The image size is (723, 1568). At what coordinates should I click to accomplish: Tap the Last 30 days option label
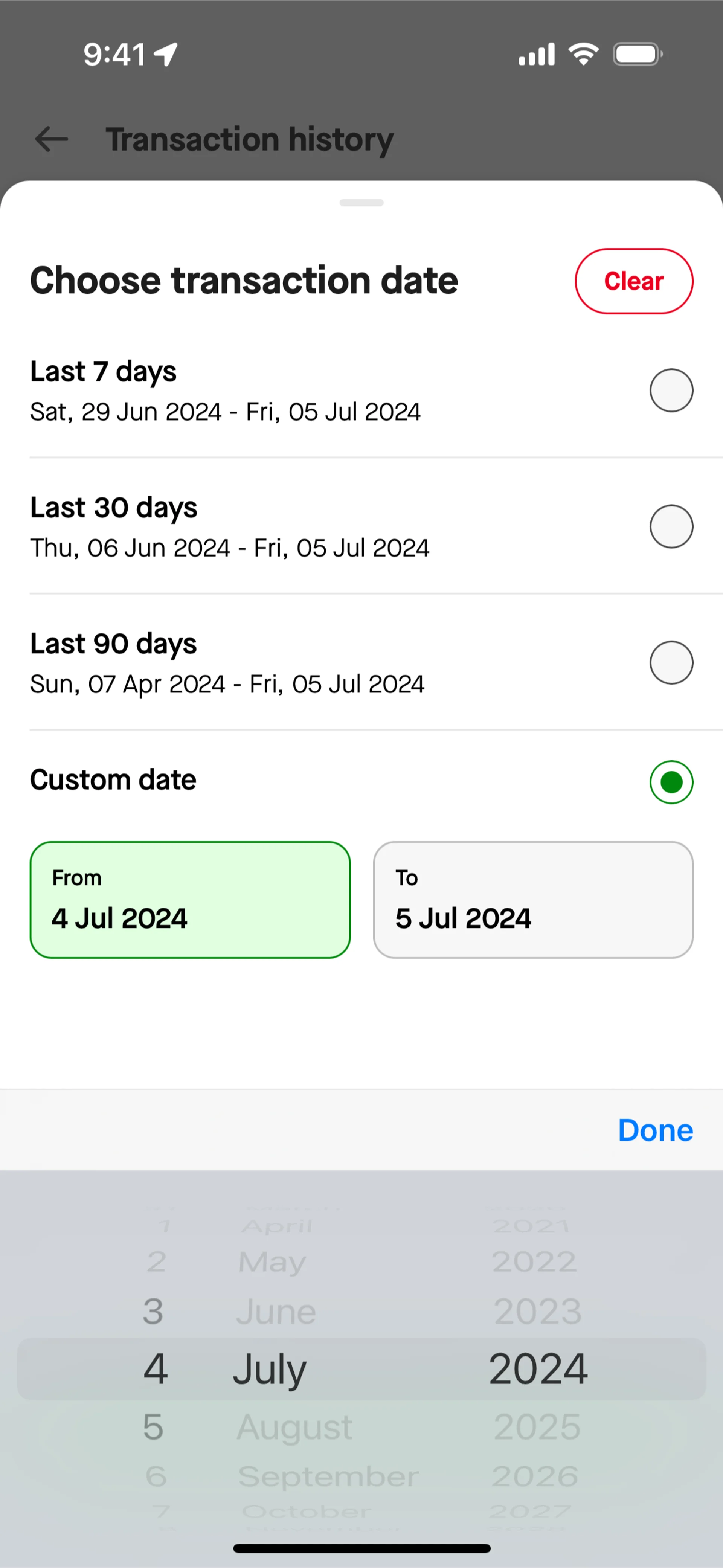click(114, 508)
